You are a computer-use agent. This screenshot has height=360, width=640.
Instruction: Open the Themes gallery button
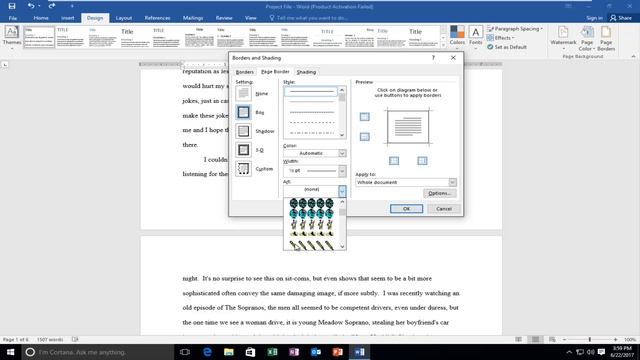(x=12, y=37)
